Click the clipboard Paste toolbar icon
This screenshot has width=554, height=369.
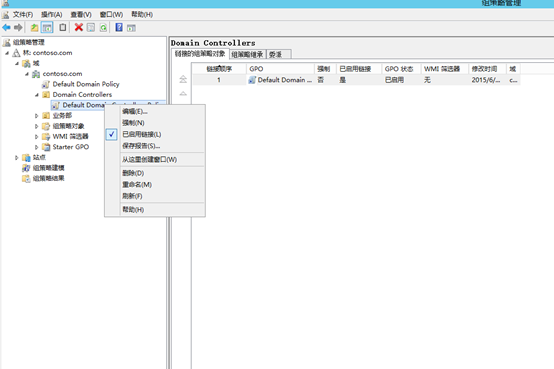point(63,27)
